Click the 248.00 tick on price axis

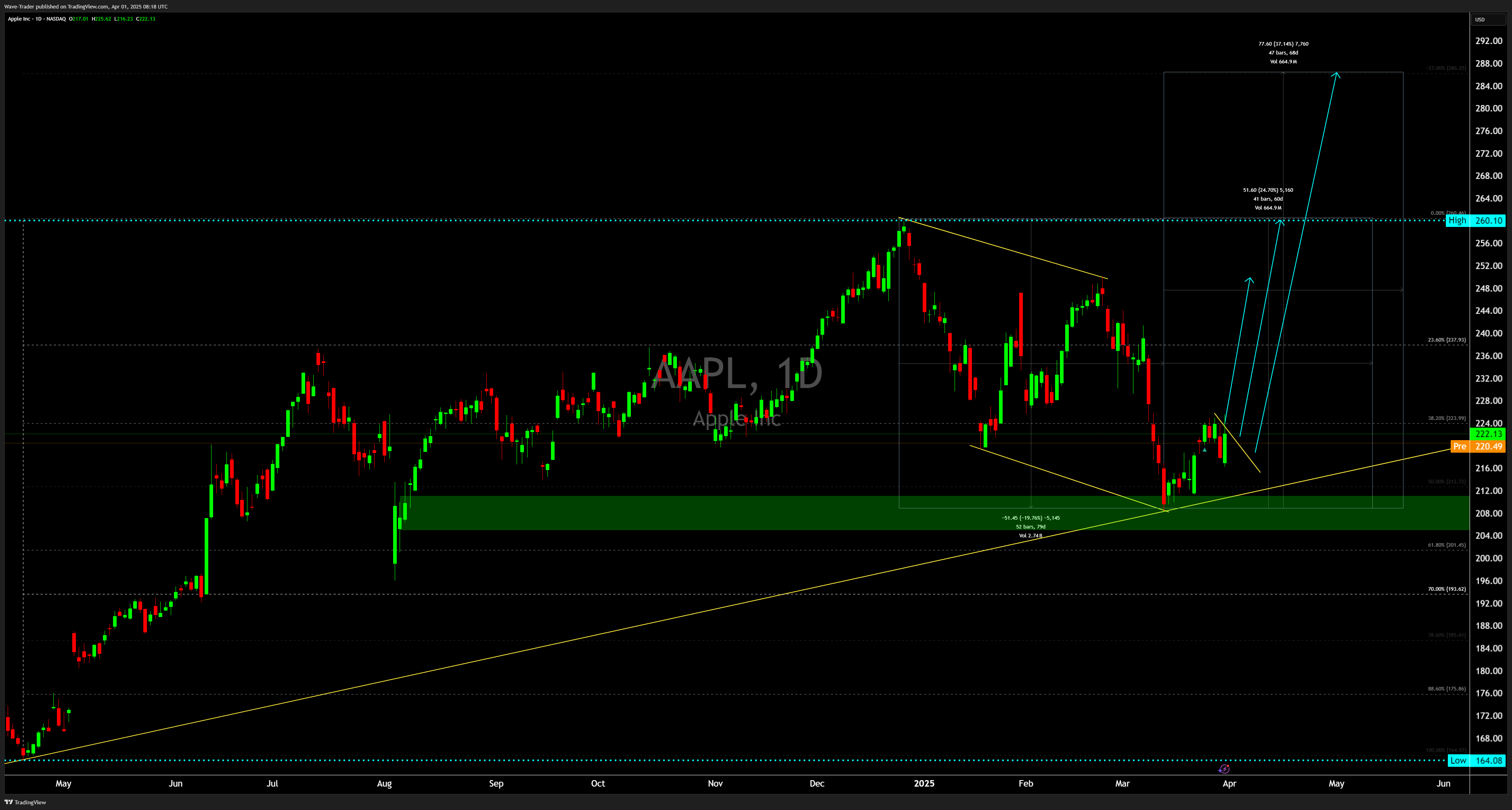pos(1489,288)
